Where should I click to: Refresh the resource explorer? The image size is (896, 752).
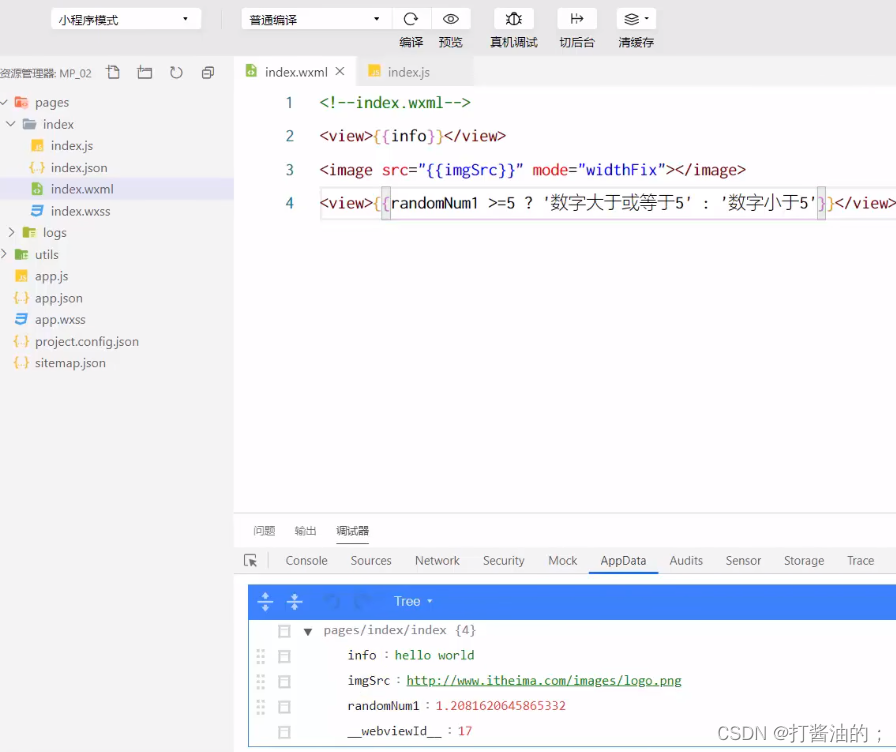(176, 73)
